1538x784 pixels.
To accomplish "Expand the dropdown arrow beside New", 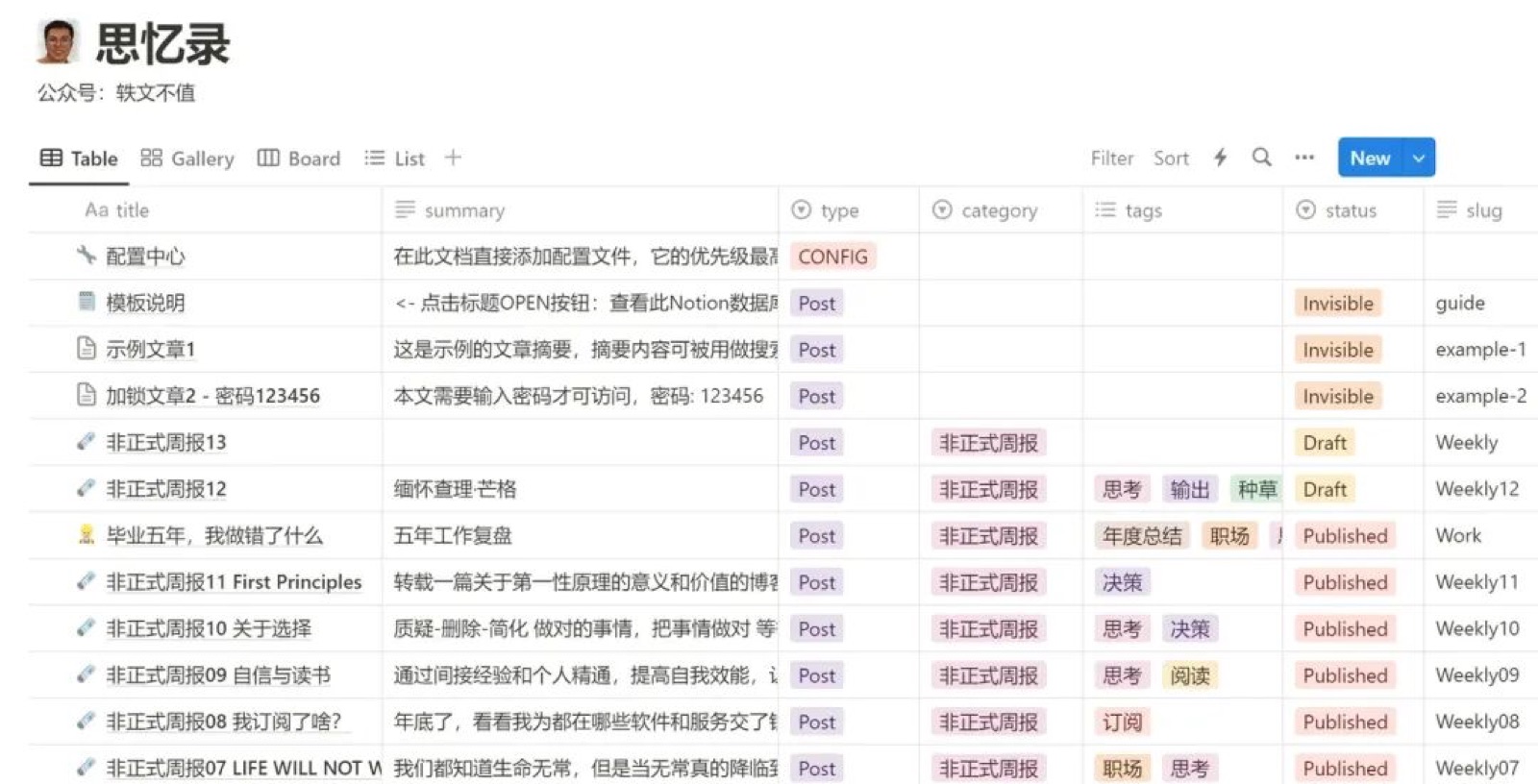I will click(x=1419, y=158).
